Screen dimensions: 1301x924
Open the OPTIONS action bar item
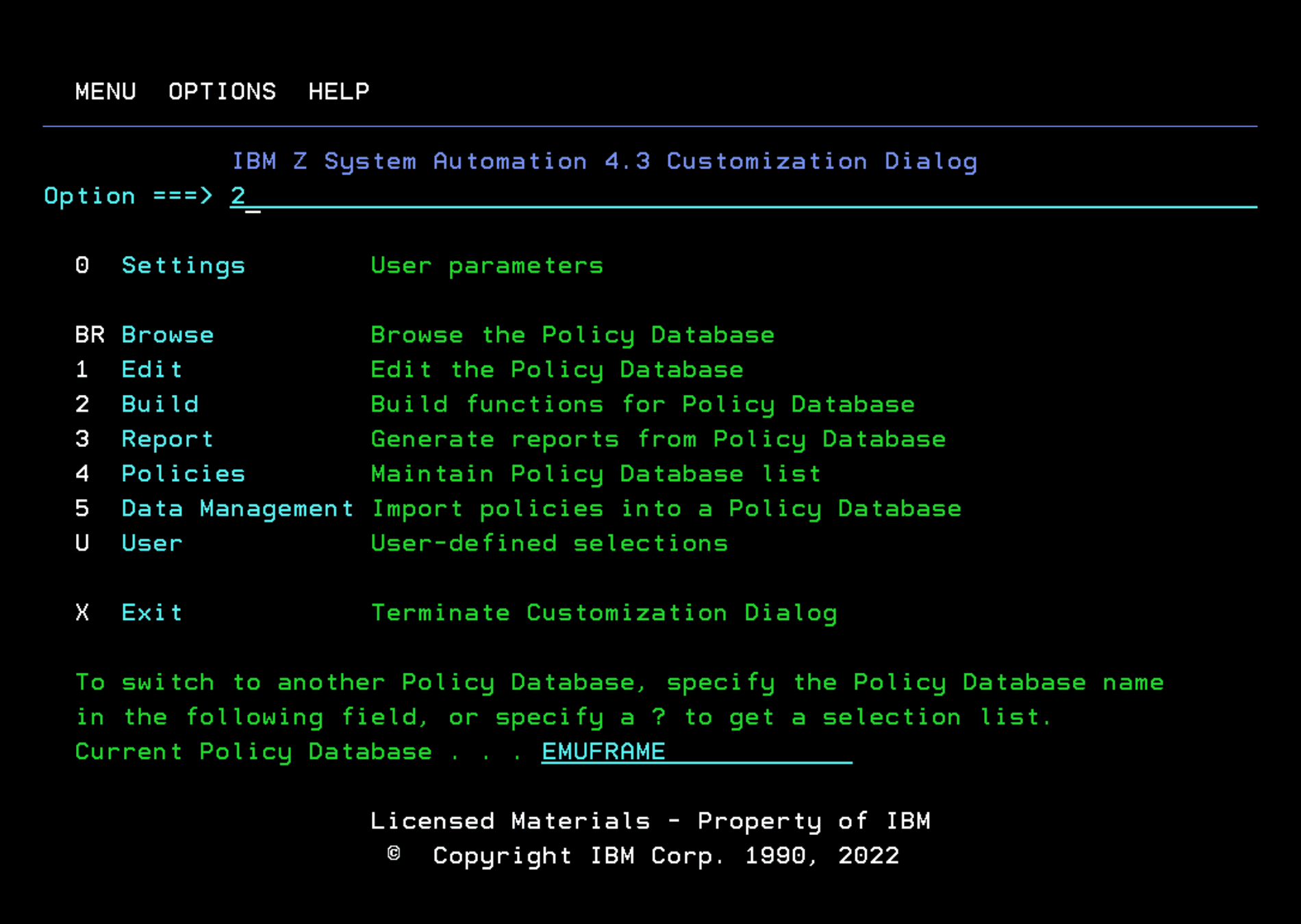pos(222,91)
